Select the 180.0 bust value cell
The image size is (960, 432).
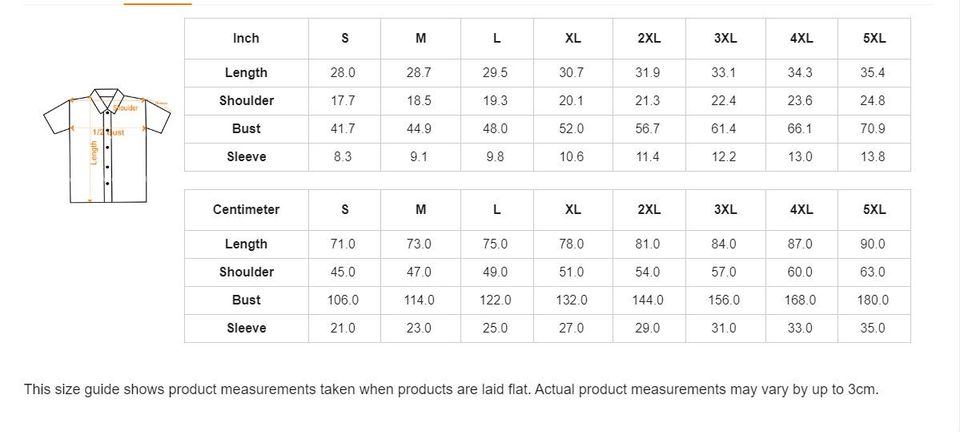pyautogui.click(x=873, y=300)
